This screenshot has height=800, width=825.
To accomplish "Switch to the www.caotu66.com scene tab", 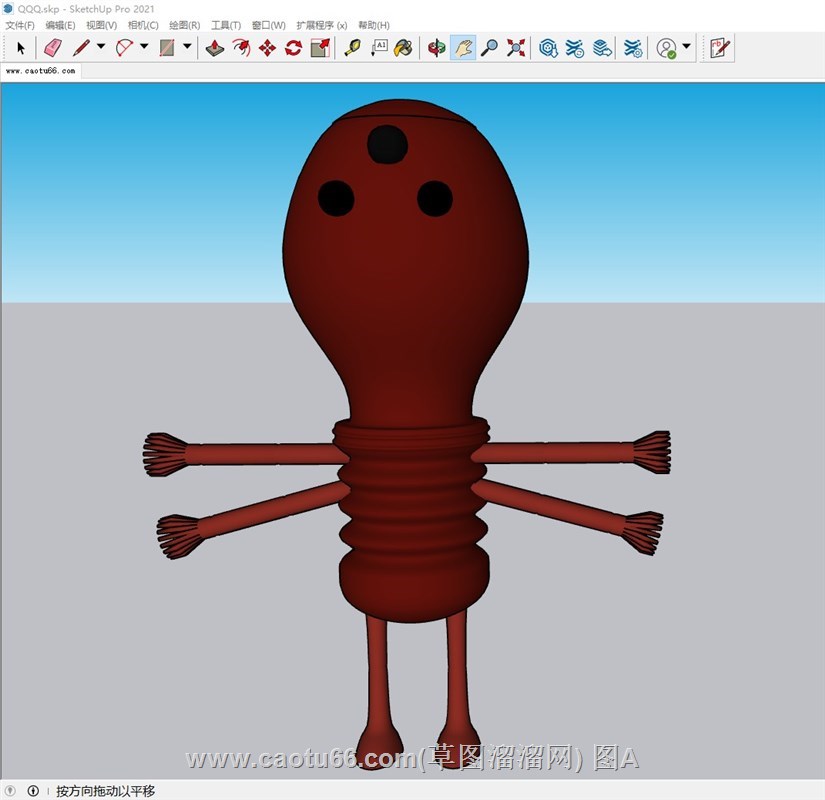I will coord(41,72).
